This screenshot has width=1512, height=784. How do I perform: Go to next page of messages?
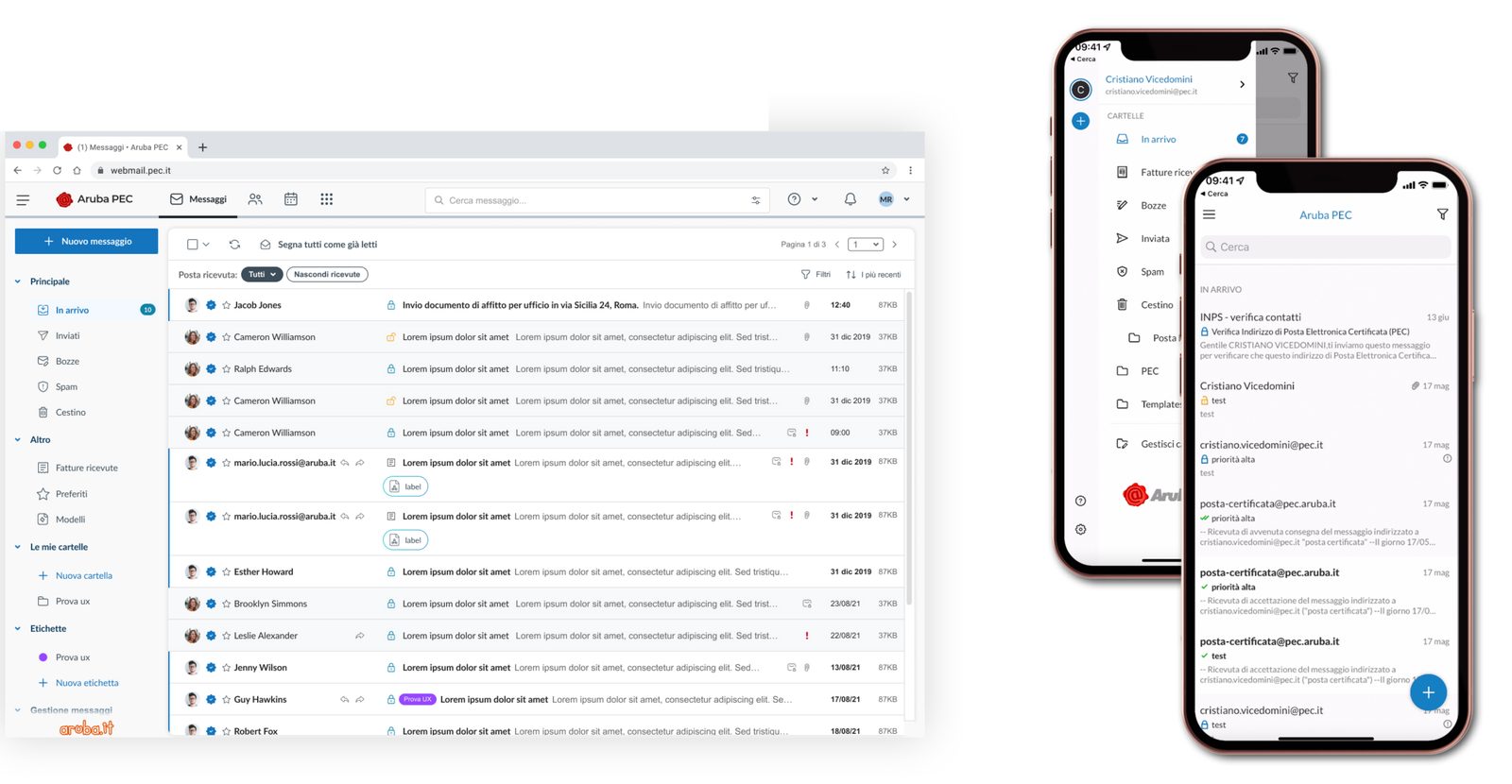895,245
